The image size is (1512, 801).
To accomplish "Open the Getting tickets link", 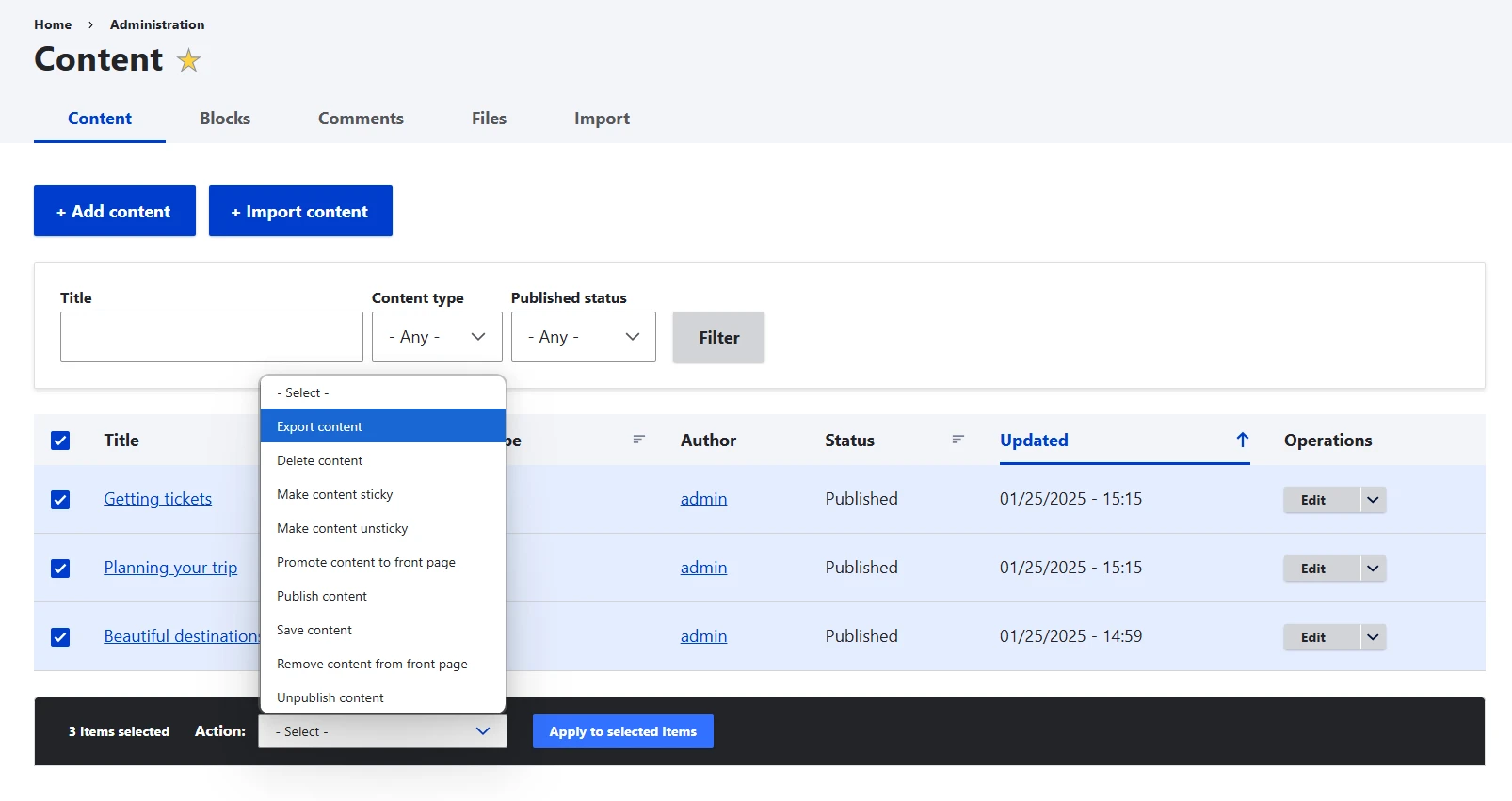I will (158, 499).
